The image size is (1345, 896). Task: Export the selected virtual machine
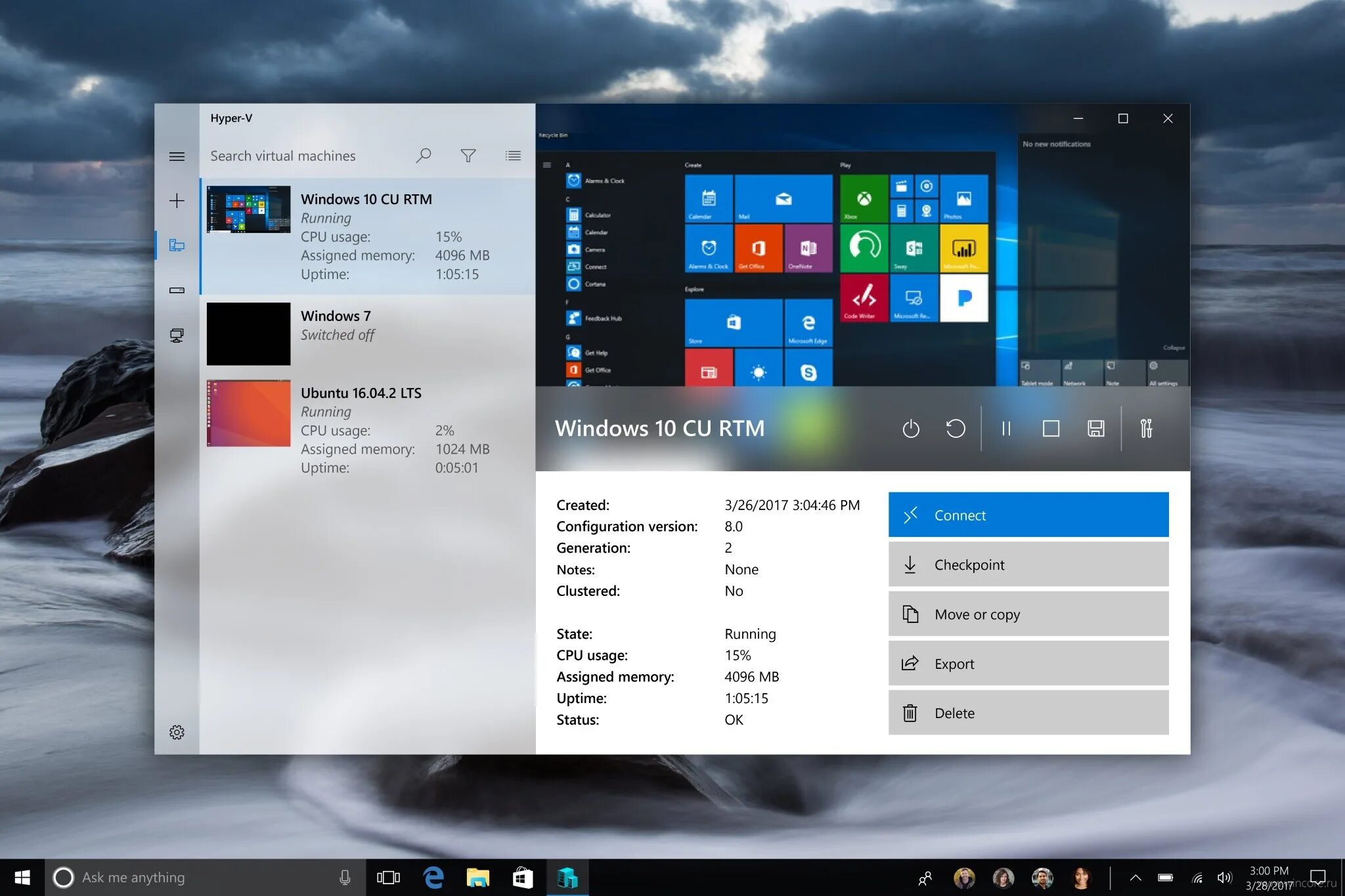1027,663
